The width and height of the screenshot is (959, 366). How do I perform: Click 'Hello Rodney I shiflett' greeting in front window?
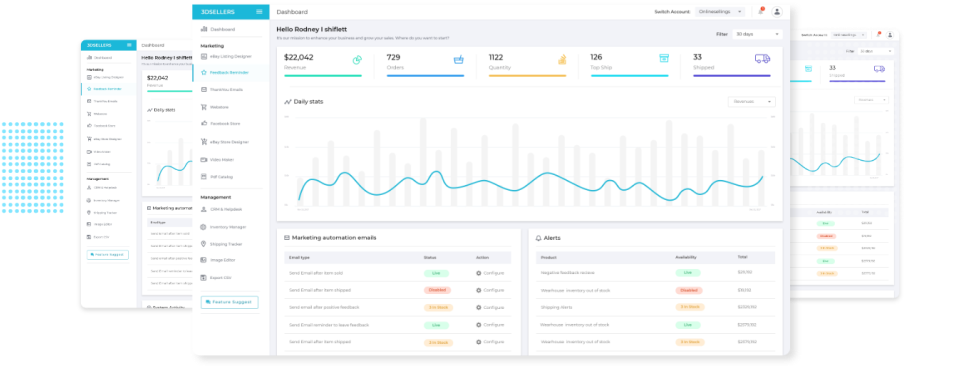(312, 29)
